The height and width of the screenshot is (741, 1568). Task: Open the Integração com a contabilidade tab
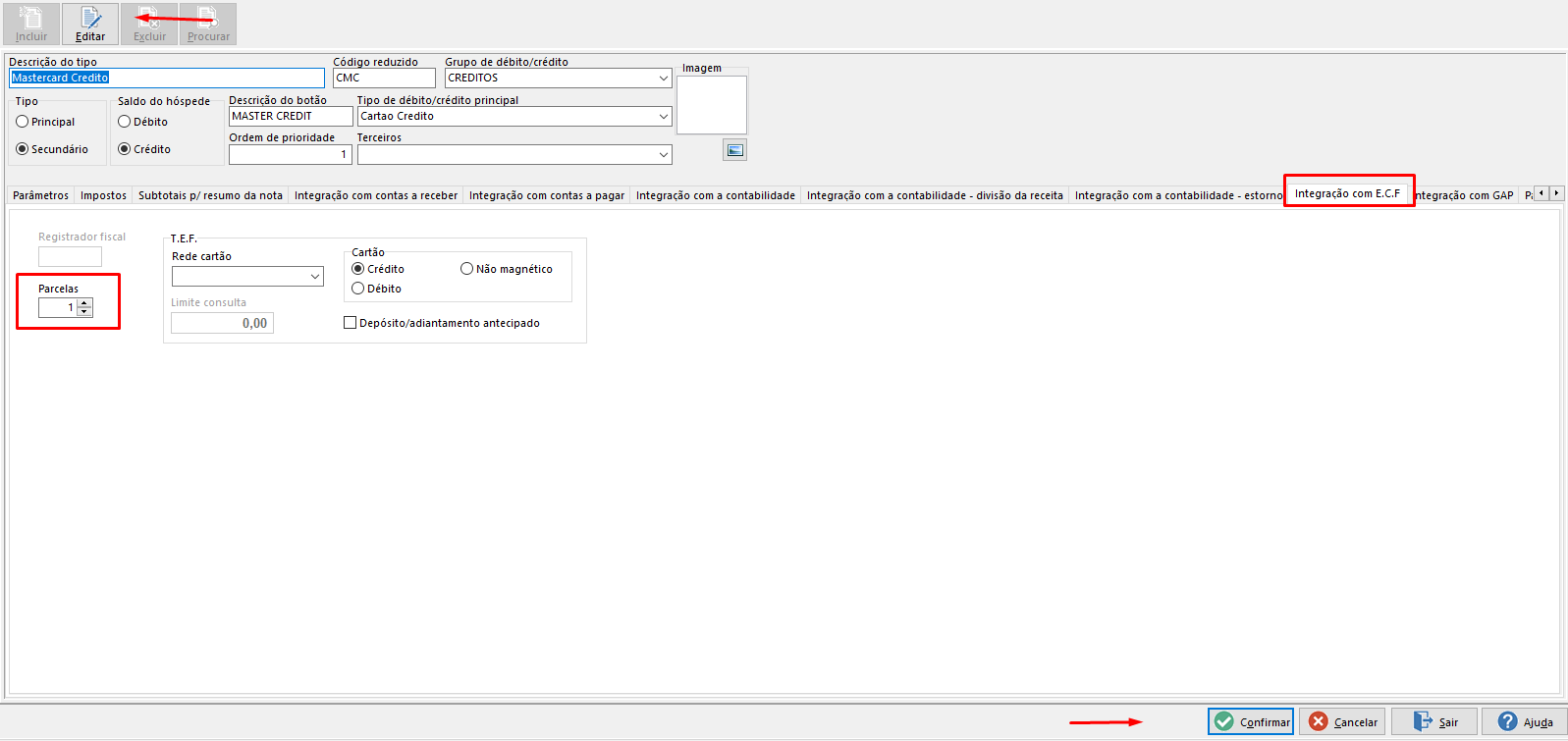716,195
